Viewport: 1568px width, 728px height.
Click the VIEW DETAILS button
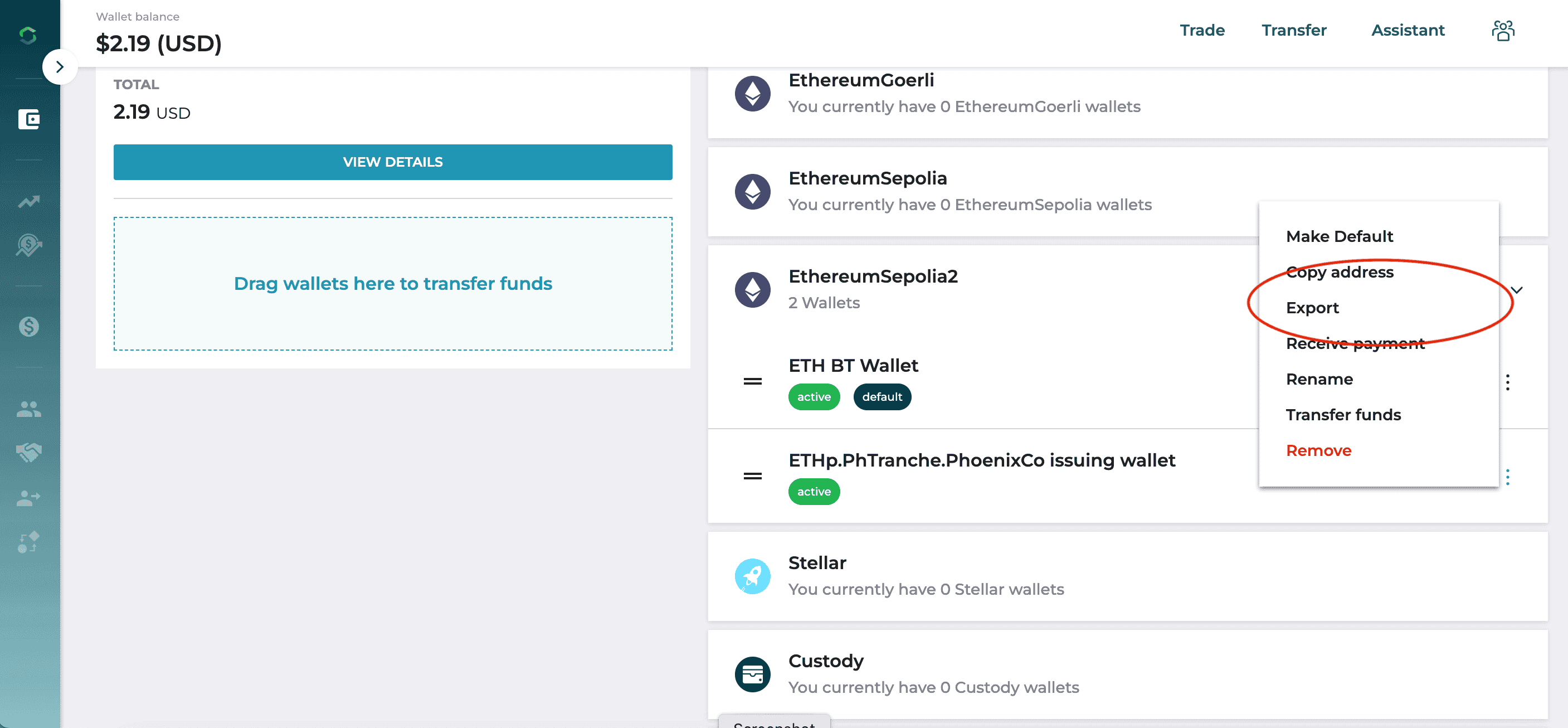(x=393, y=162)
